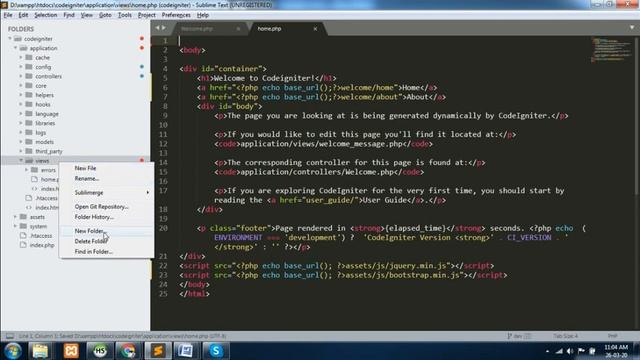Expand the errors folder
Screen dimensions: 640x360
pos(27,170)
